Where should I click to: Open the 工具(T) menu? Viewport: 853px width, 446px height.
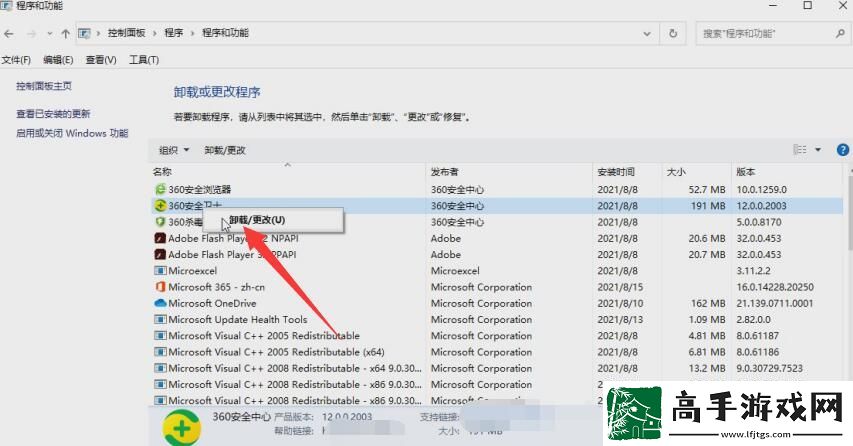[x=144, y=60]
